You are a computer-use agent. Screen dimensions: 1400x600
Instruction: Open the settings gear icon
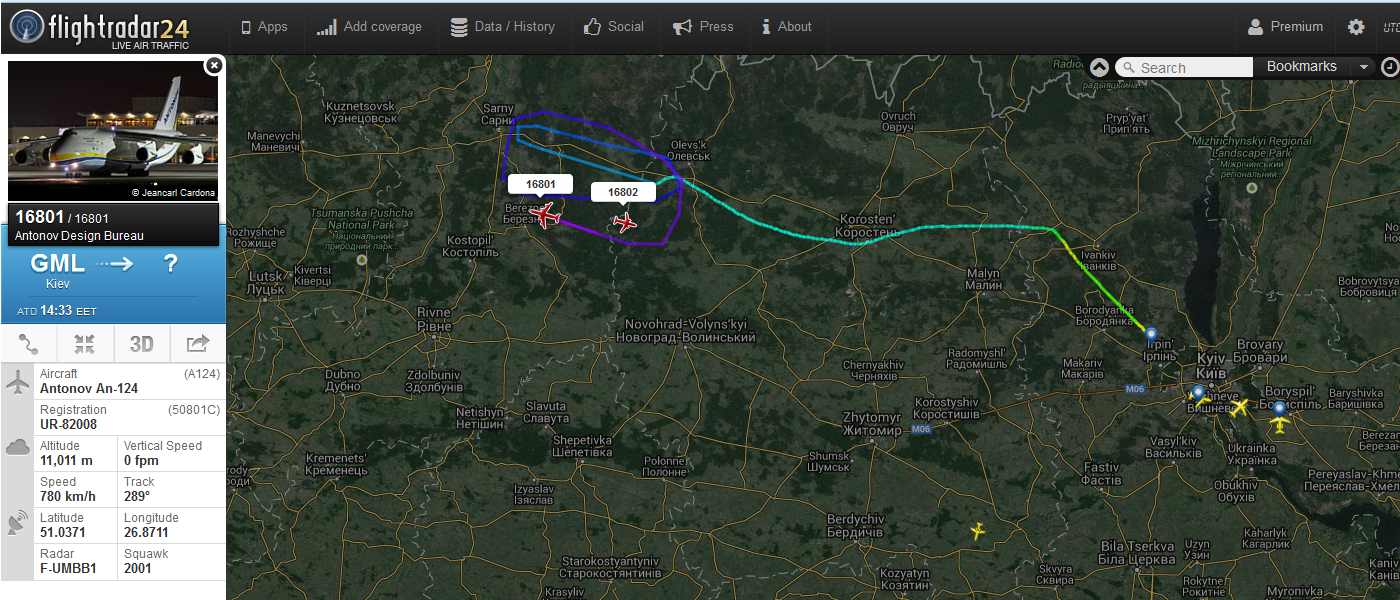[1356, 27]
